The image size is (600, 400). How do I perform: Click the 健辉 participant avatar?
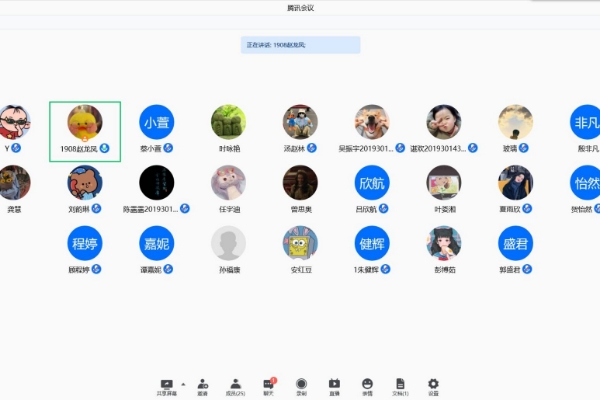(x=372, y=243)
